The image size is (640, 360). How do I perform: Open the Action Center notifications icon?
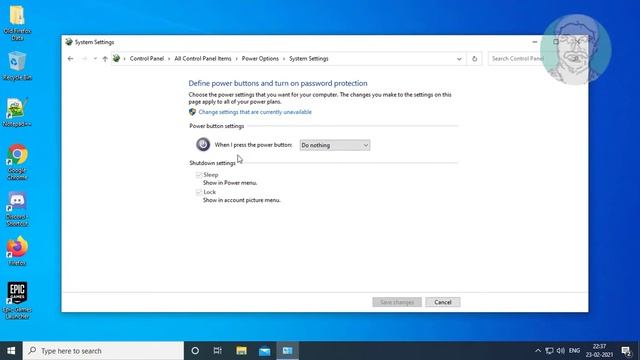tap(626, 351)
